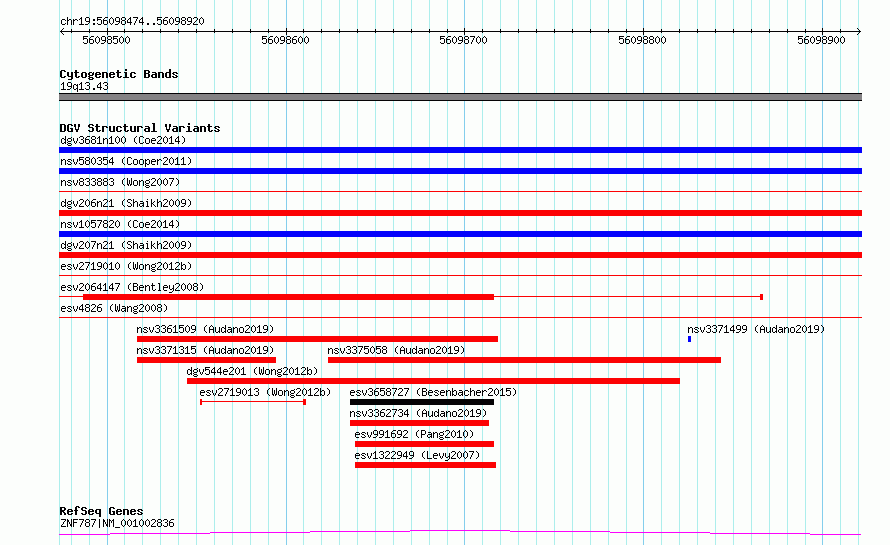This screenshot has height=545, width=890.
Task: Click the 56098700 ruler position marker
Action: (463, 40)
